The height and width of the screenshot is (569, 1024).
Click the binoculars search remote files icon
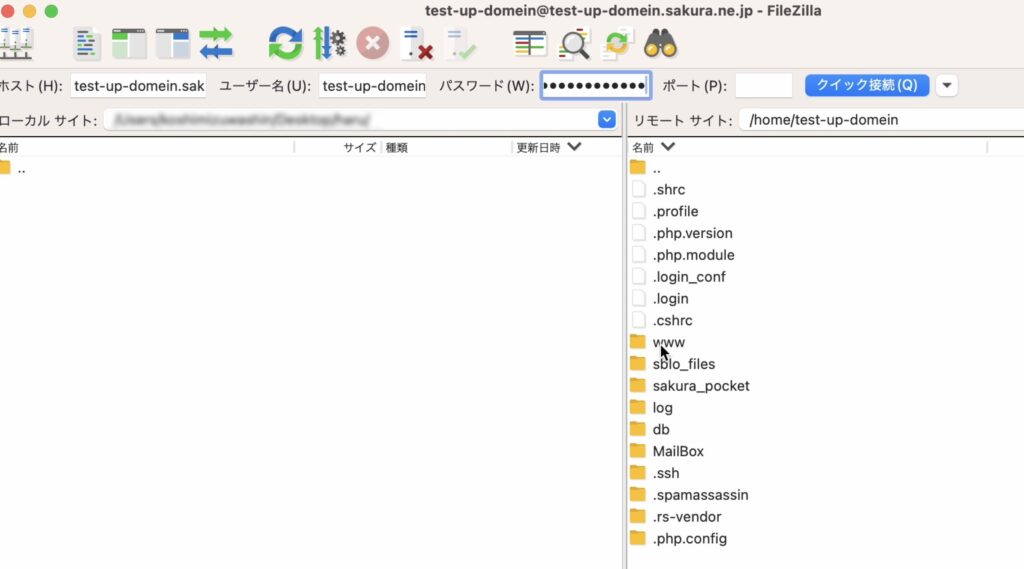660,43
